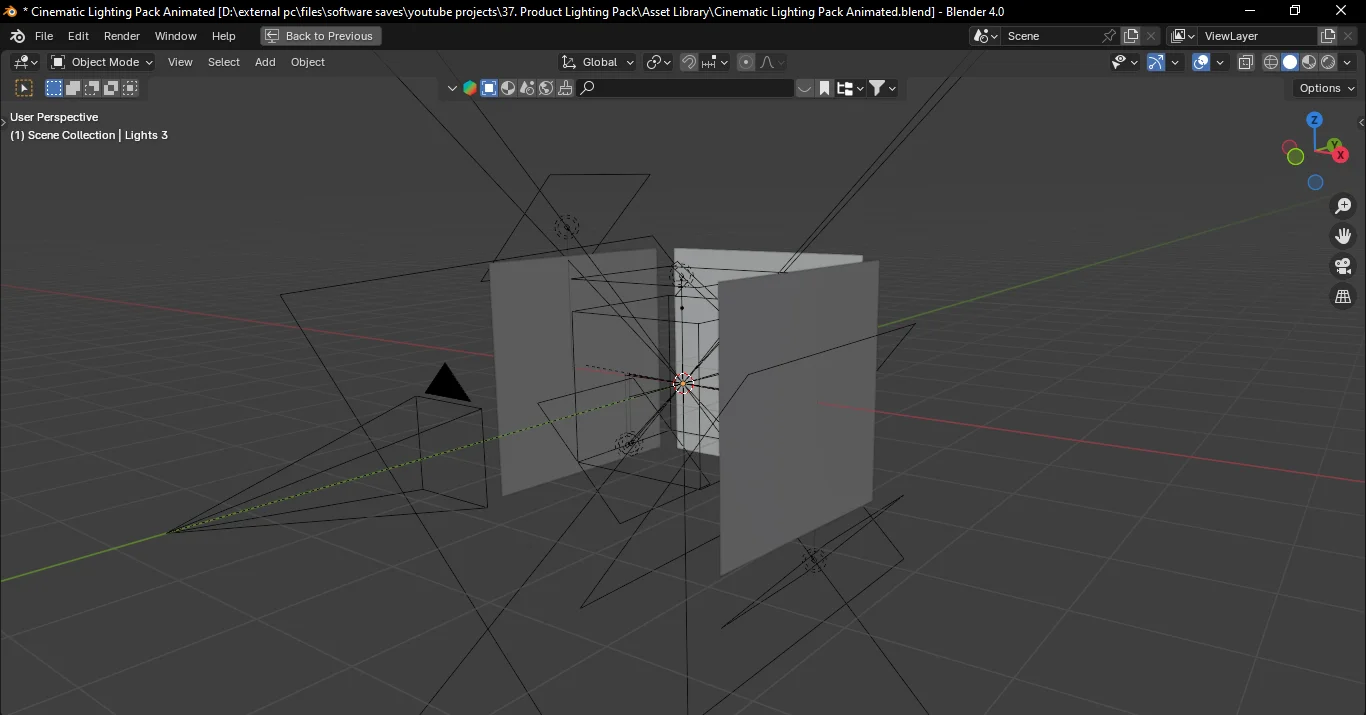Enable the proportional editing icon
Viewport: 1366px width, 715px height.
745,62
